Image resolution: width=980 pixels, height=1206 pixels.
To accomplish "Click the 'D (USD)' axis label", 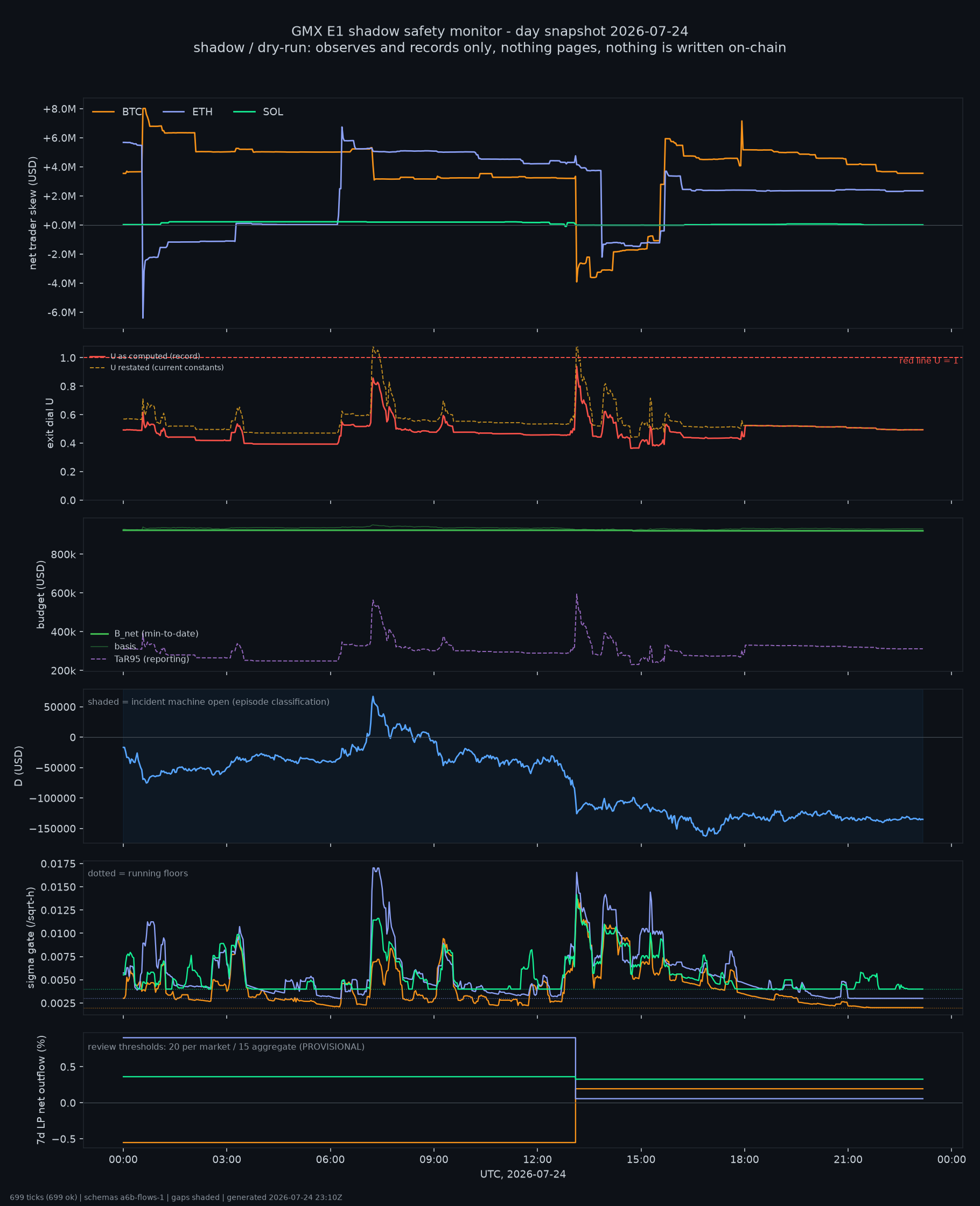I will 19,766.
